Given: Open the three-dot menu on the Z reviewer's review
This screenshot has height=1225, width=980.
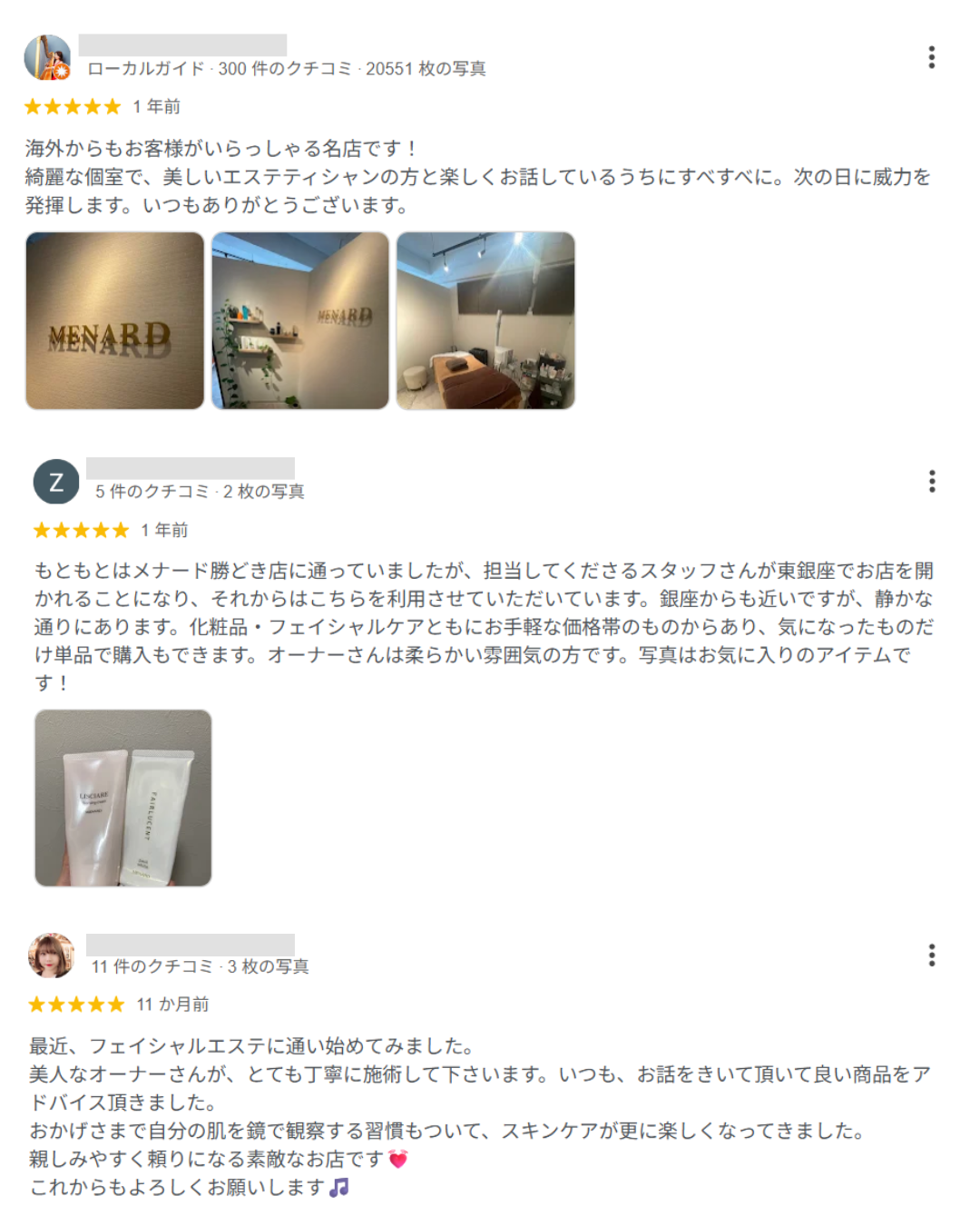Looking at the screenshot, I should tap(931, 481).
